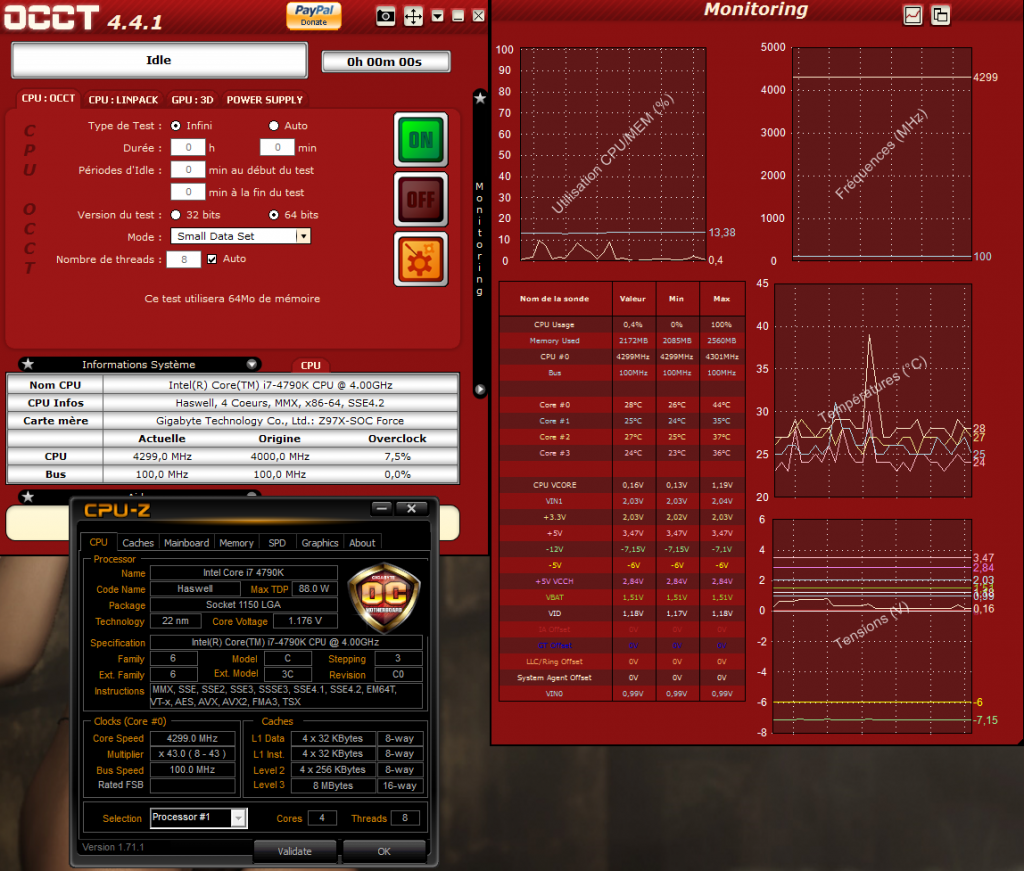Expand the Informations Système dropdown arrow
This screenshot has width=1024, height=871.
pos(251,364)
